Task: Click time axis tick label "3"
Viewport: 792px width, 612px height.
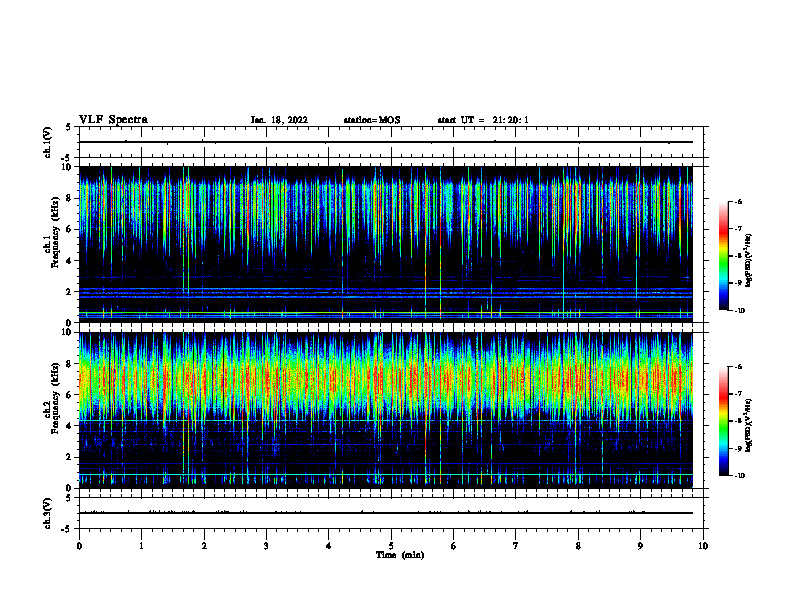Action: click(x=266, y=546)
